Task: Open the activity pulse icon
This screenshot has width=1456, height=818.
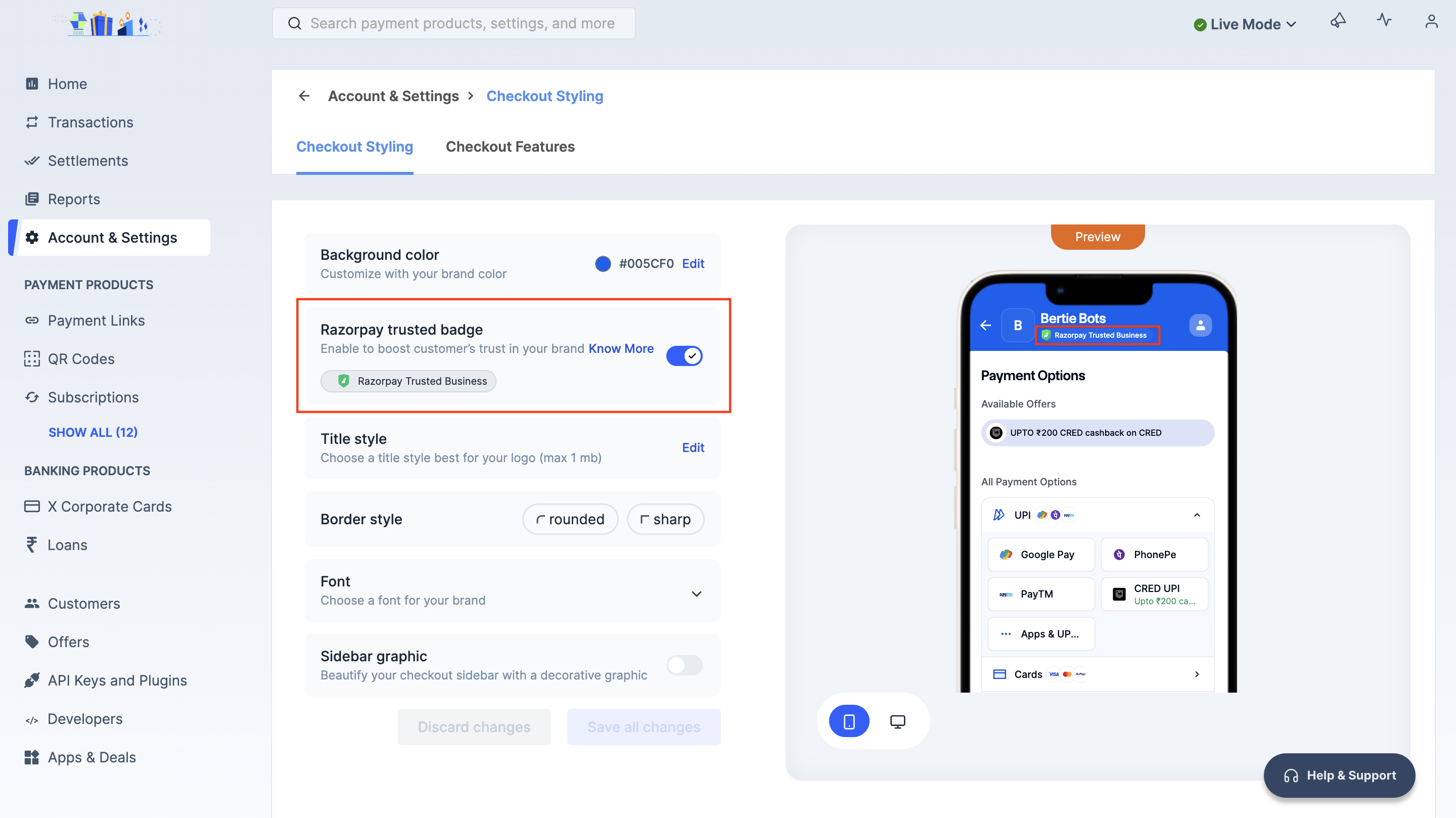Action: [1384, 21]
